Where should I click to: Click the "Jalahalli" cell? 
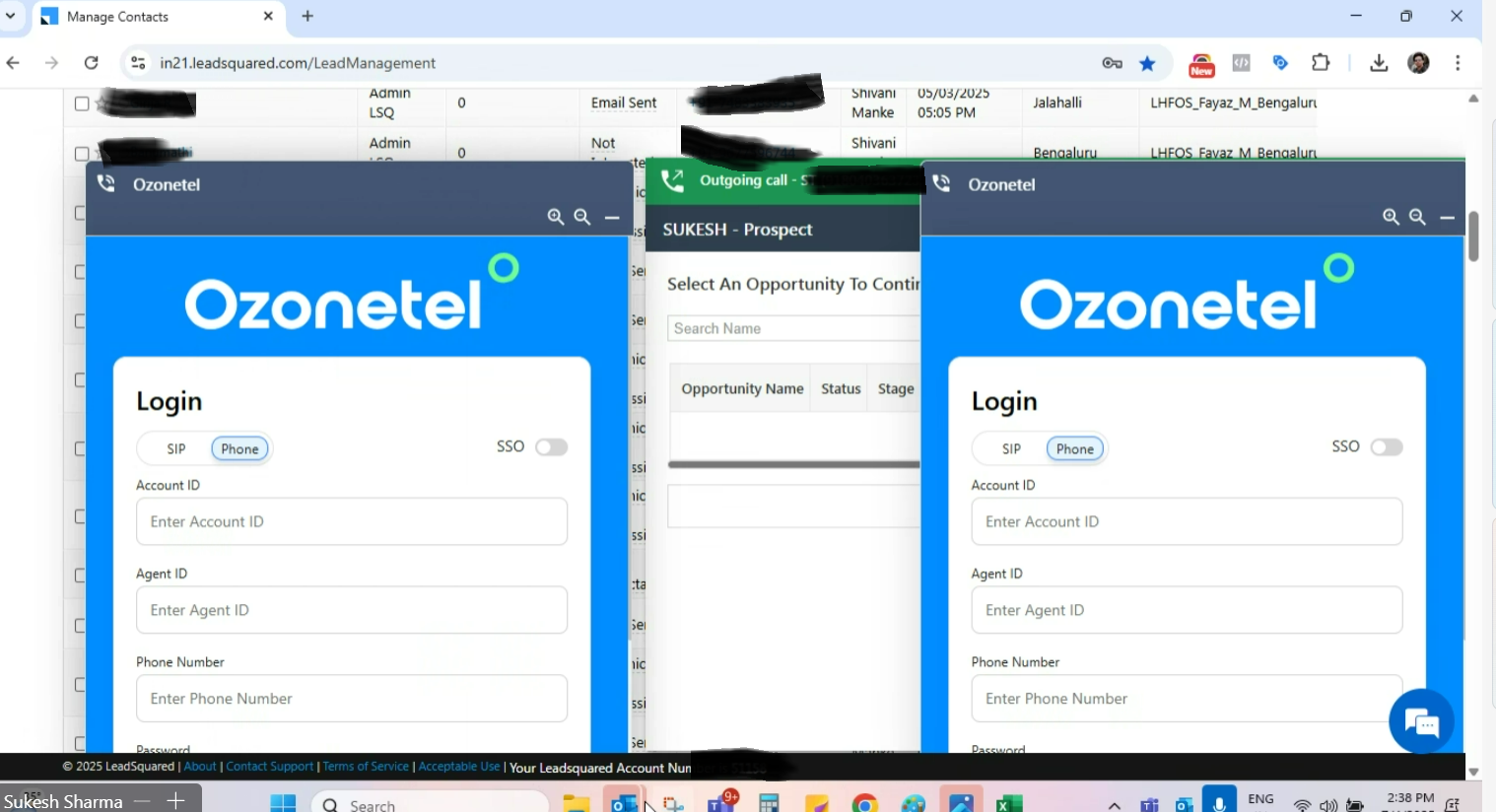[1057, 102]
